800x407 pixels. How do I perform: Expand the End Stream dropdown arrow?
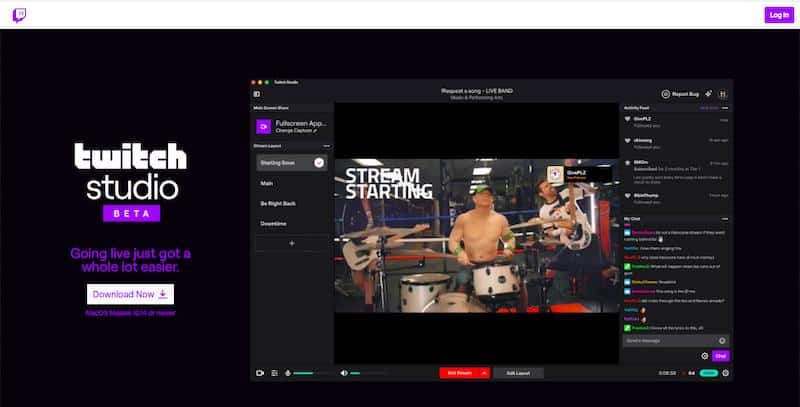484,373
